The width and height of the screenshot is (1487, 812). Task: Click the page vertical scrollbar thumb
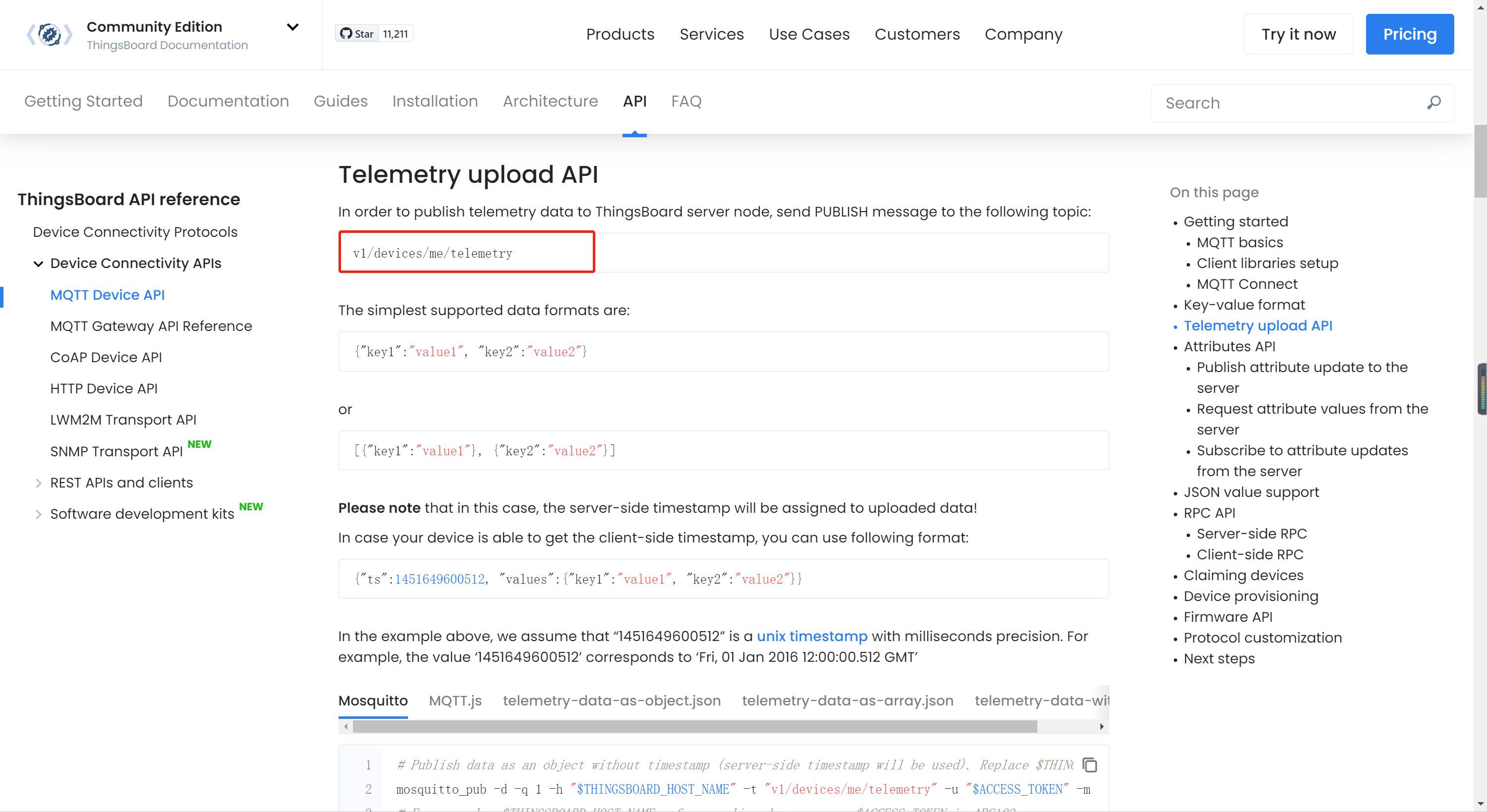coord(1480,161)
